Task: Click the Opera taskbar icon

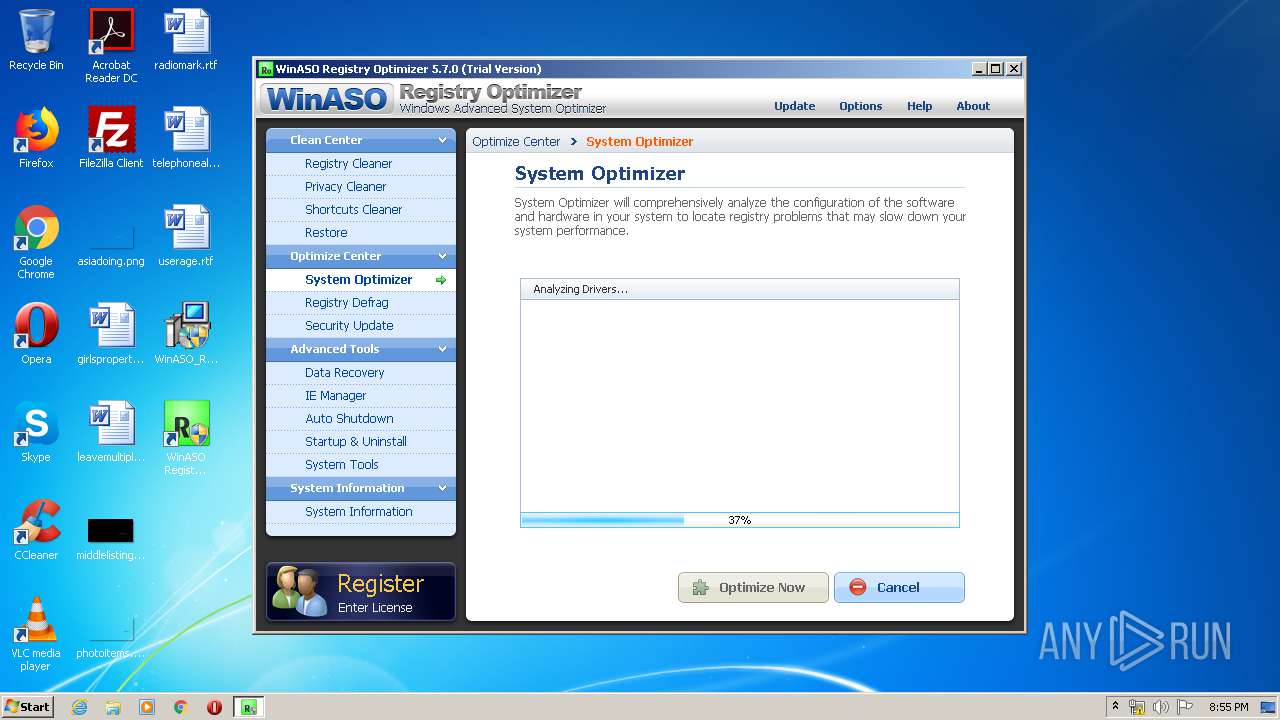Action: (214, 707)
